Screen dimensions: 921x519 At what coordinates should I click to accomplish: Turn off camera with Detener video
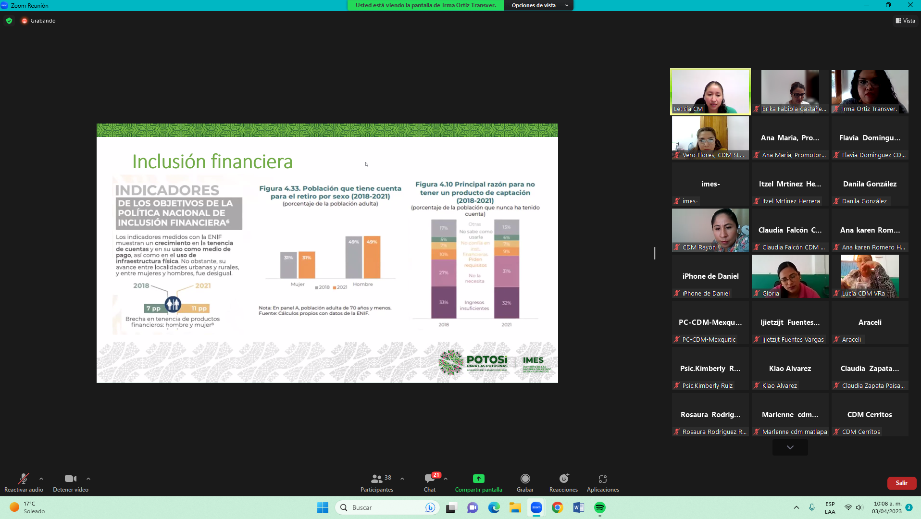click(x=70, y=480)
